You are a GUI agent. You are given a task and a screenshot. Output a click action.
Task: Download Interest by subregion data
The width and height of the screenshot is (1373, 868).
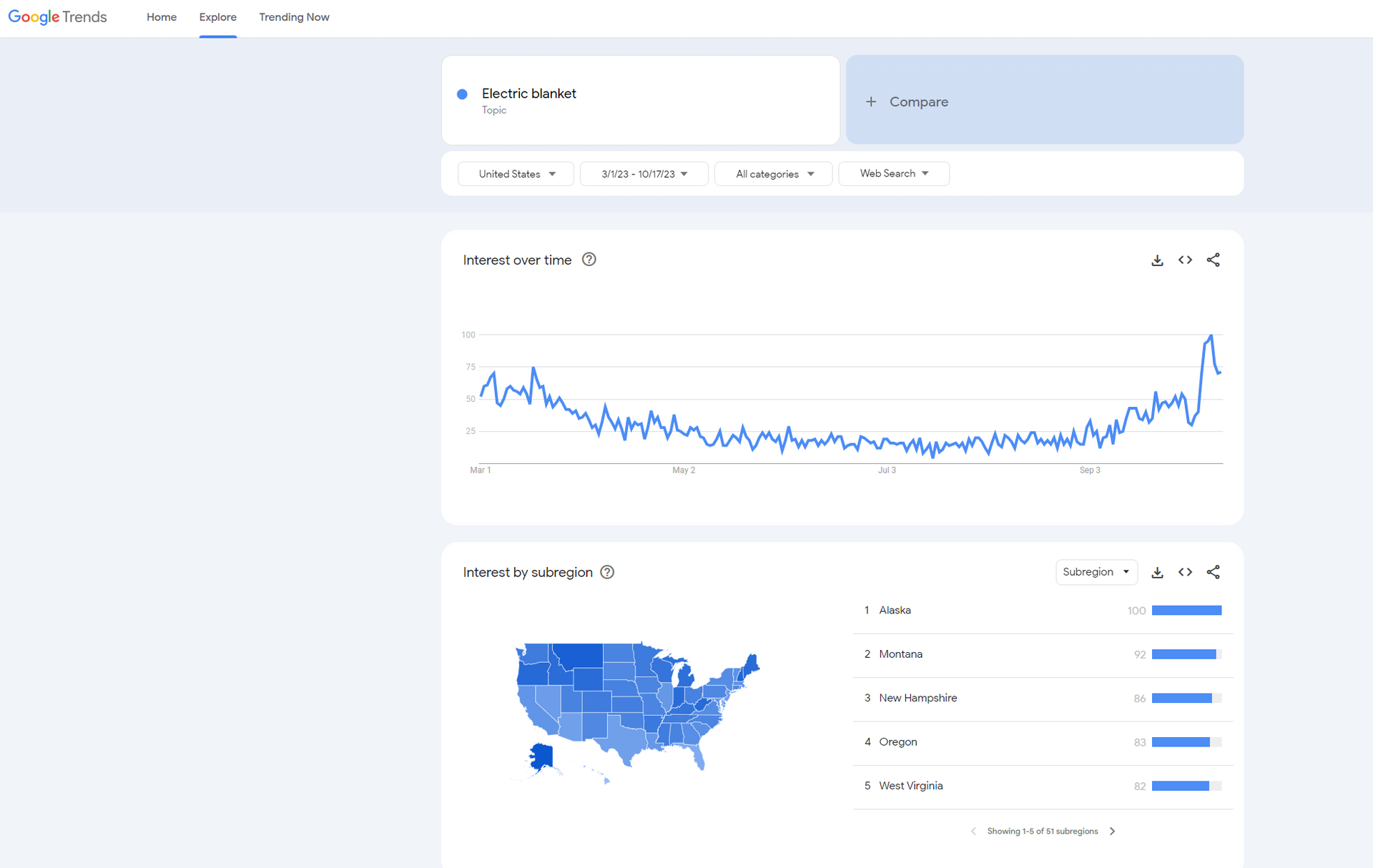1157,572
